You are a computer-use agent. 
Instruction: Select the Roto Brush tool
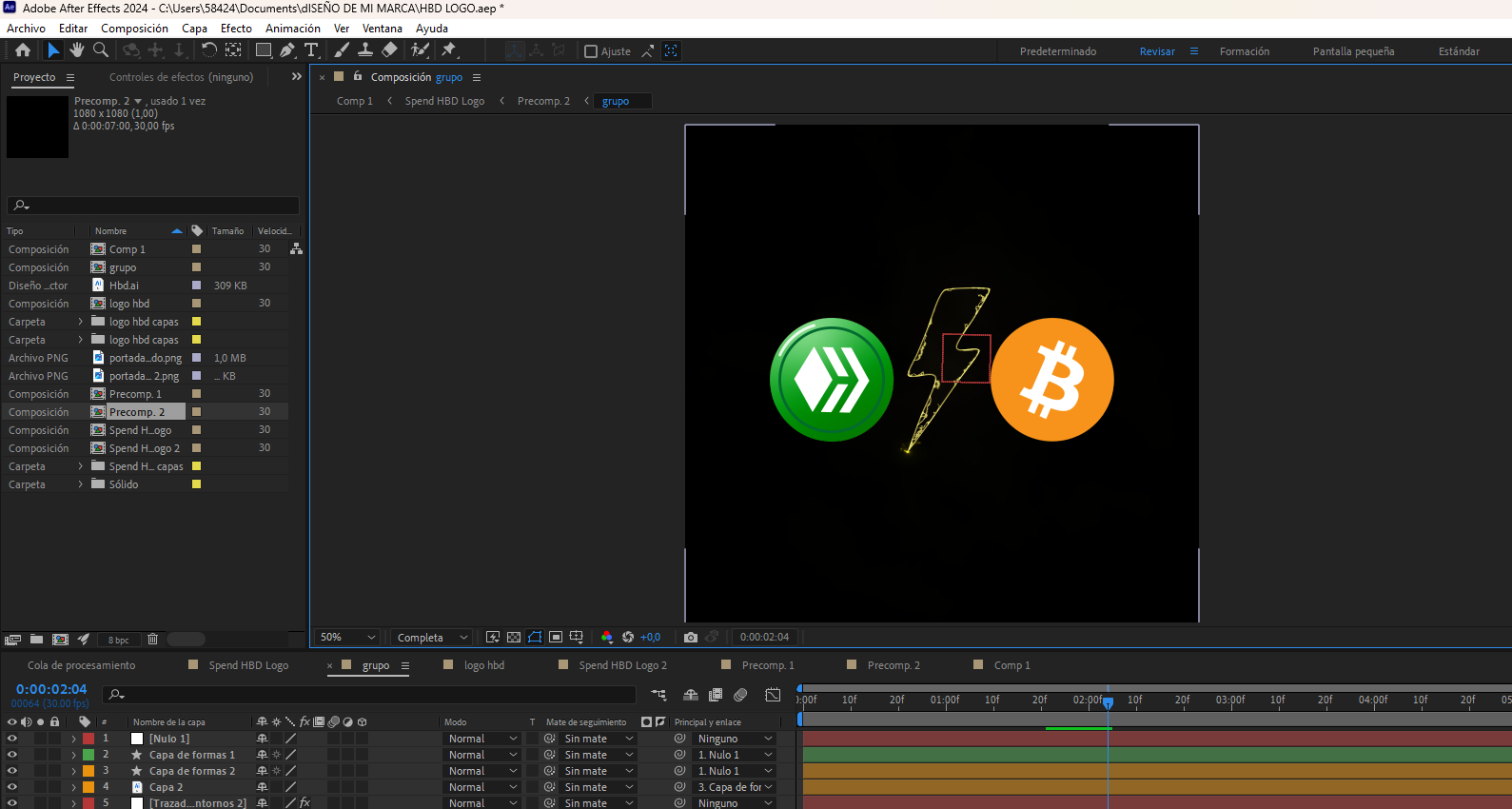420,50
